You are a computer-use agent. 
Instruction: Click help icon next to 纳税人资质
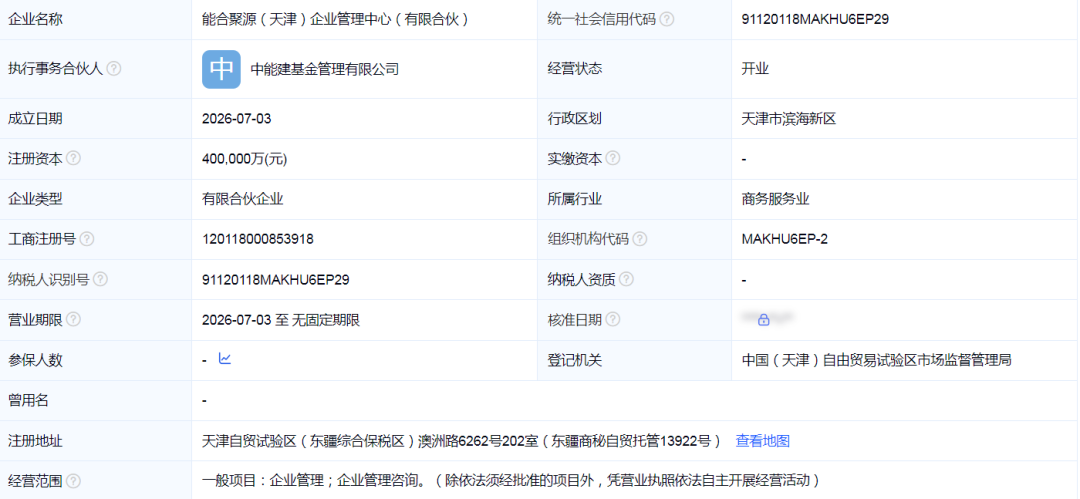tap(626, 279)
